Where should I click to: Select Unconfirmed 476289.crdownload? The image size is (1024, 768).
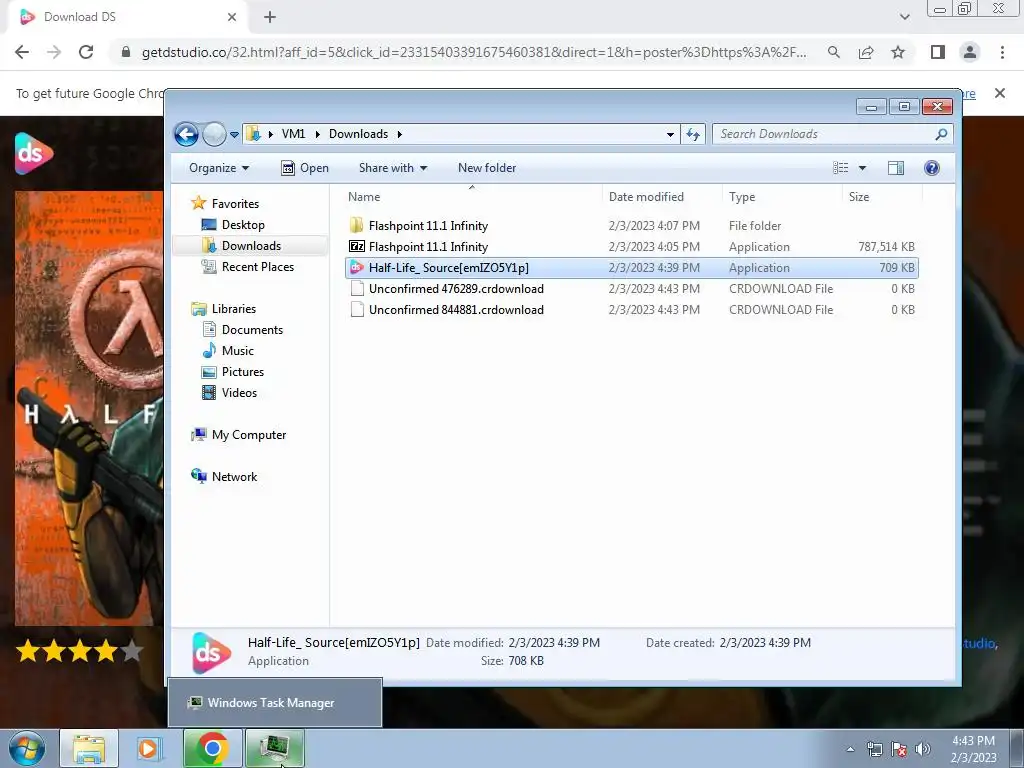pos(632,289)
